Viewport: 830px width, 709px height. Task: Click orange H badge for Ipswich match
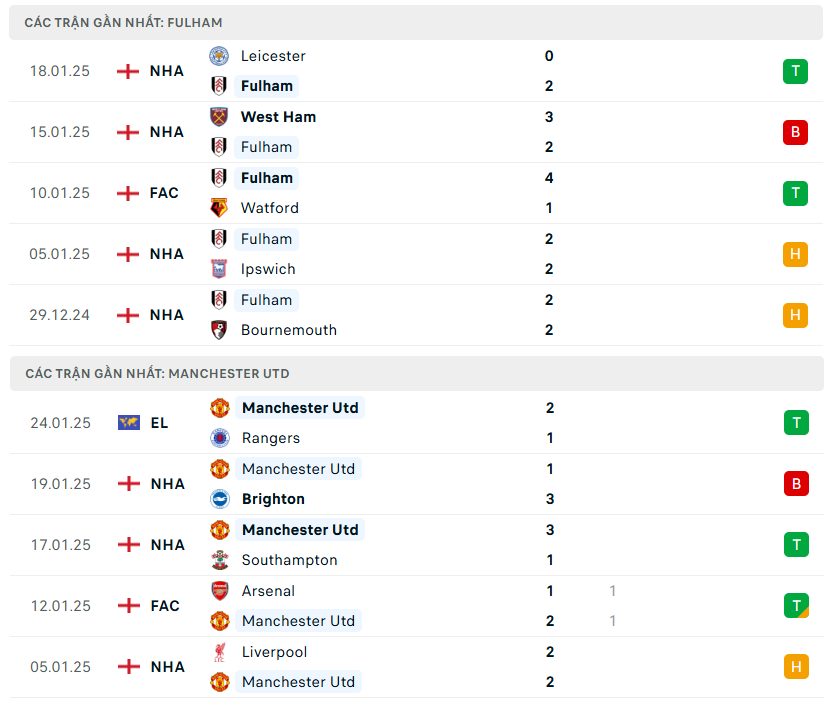click(x=795, y=254)
